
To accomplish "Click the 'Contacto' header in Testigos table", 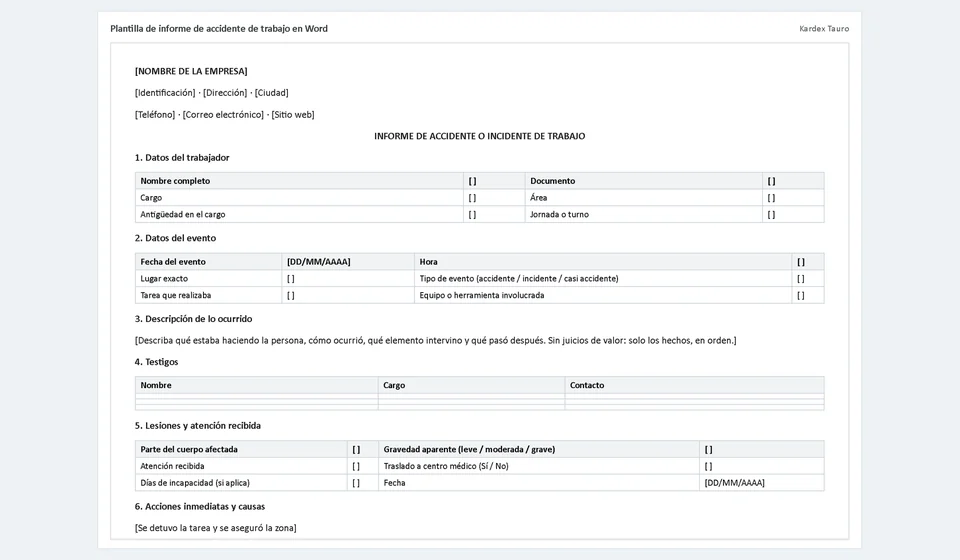I will pos(694,385).
